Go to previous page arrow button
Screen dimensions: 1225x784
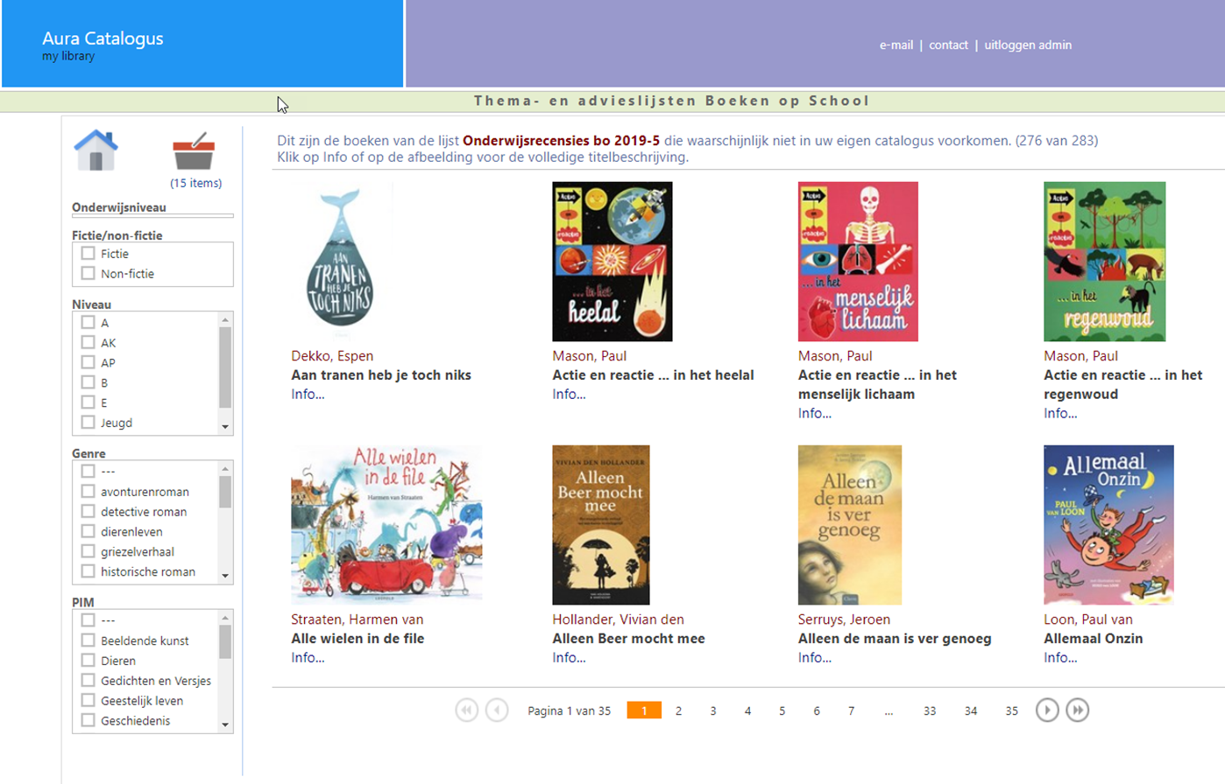click(497, 710)
